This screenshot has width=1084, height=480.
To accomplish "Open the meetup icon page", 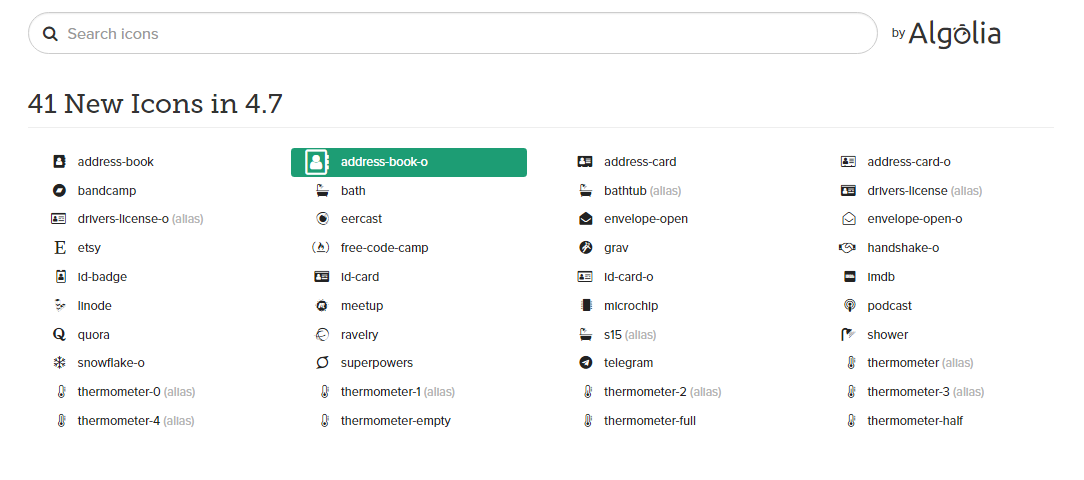I will [361, 306].
